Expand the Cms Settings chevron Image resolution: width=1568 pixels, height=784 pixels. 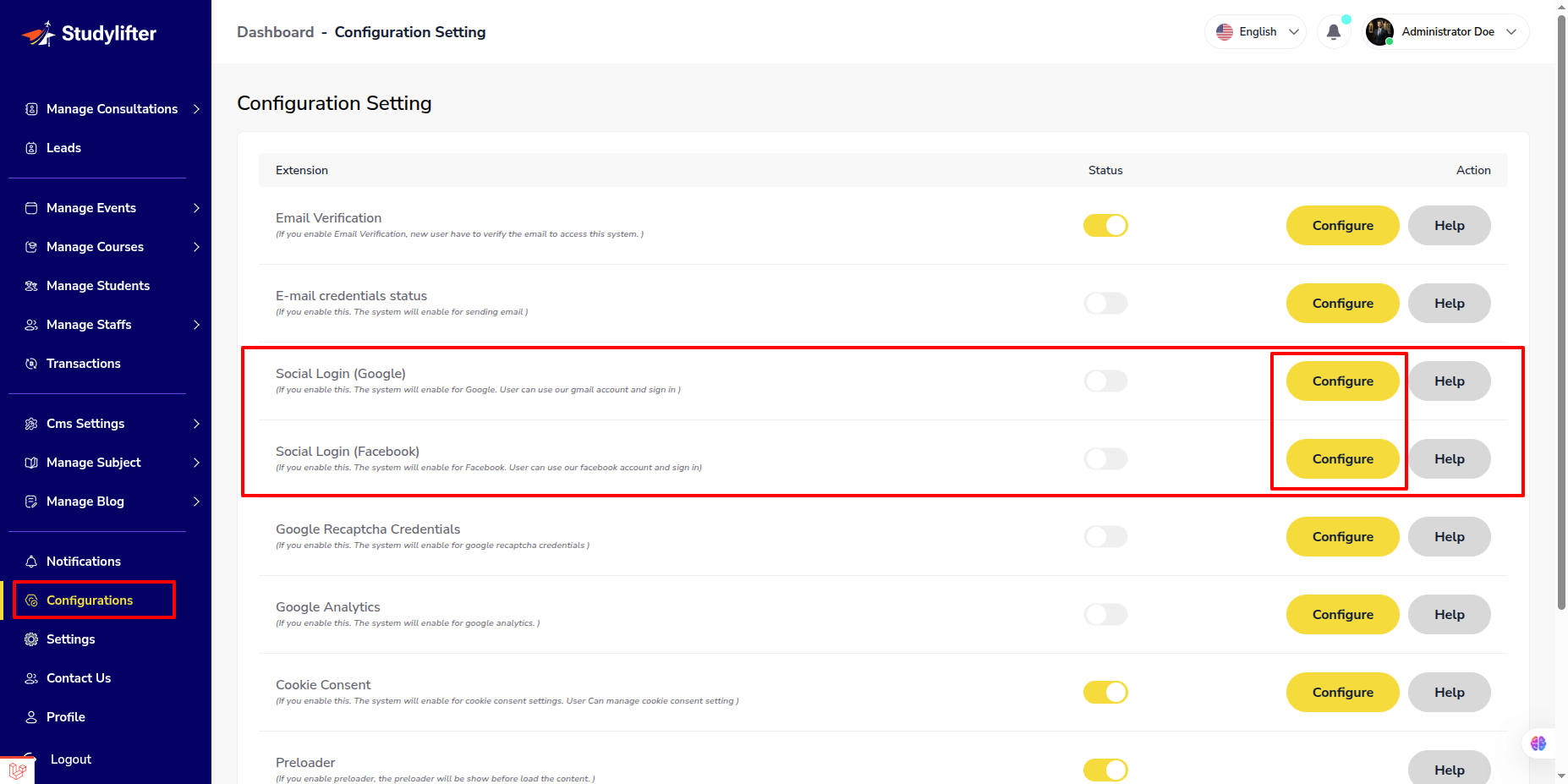pyautogui.click(x=196, y=424)
